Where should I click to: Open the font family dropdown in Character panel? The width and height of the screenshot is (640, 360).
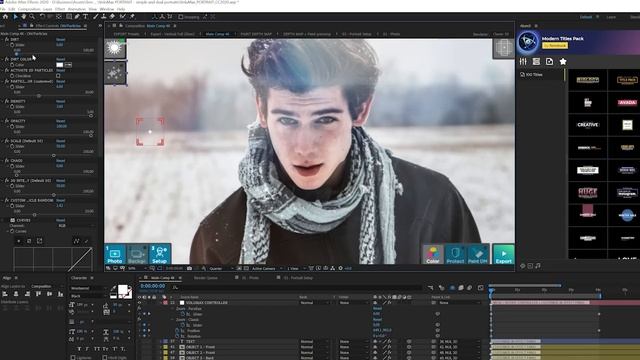pos(89,288)
